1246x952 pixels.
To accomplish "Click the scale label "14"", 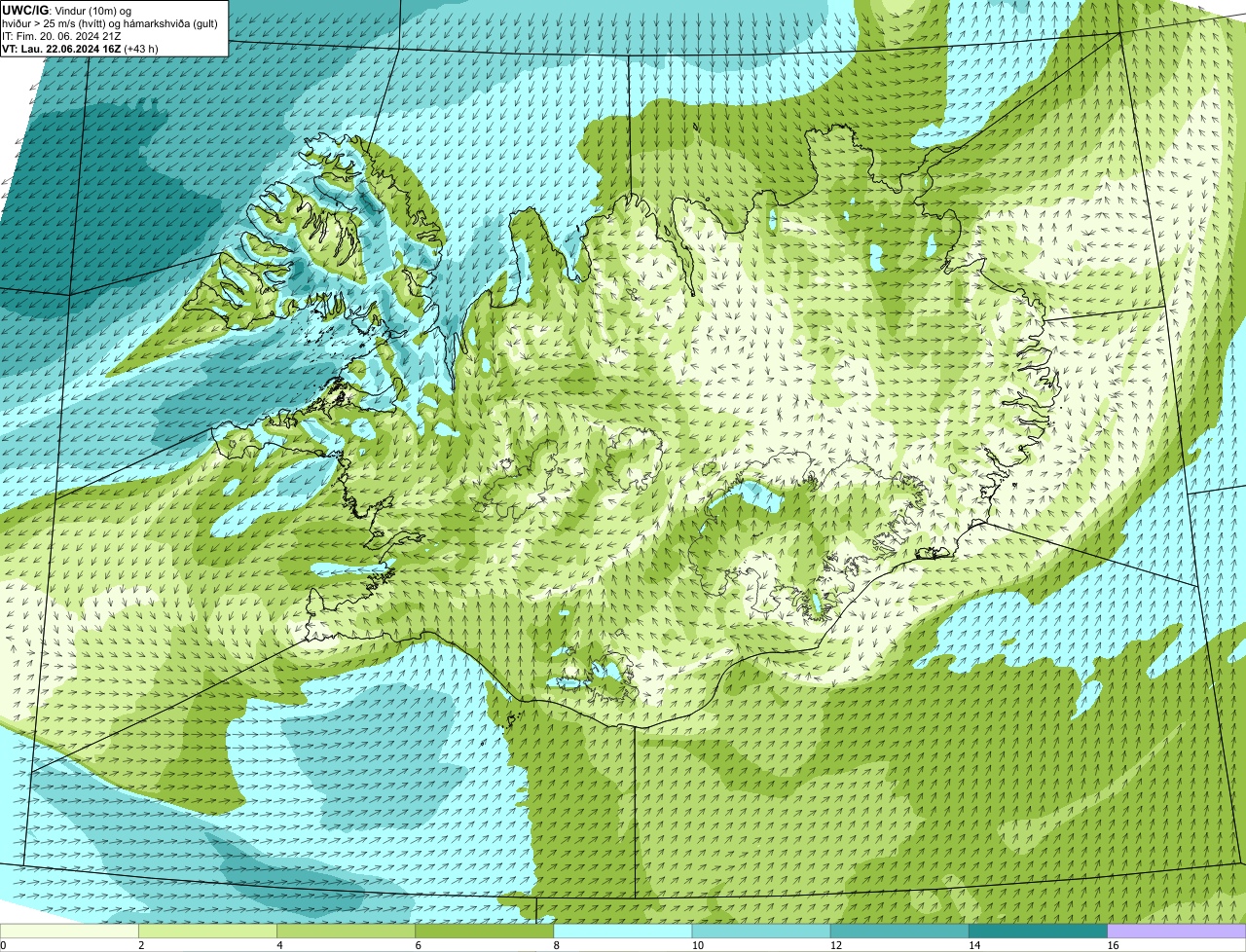I will point(974,945).
